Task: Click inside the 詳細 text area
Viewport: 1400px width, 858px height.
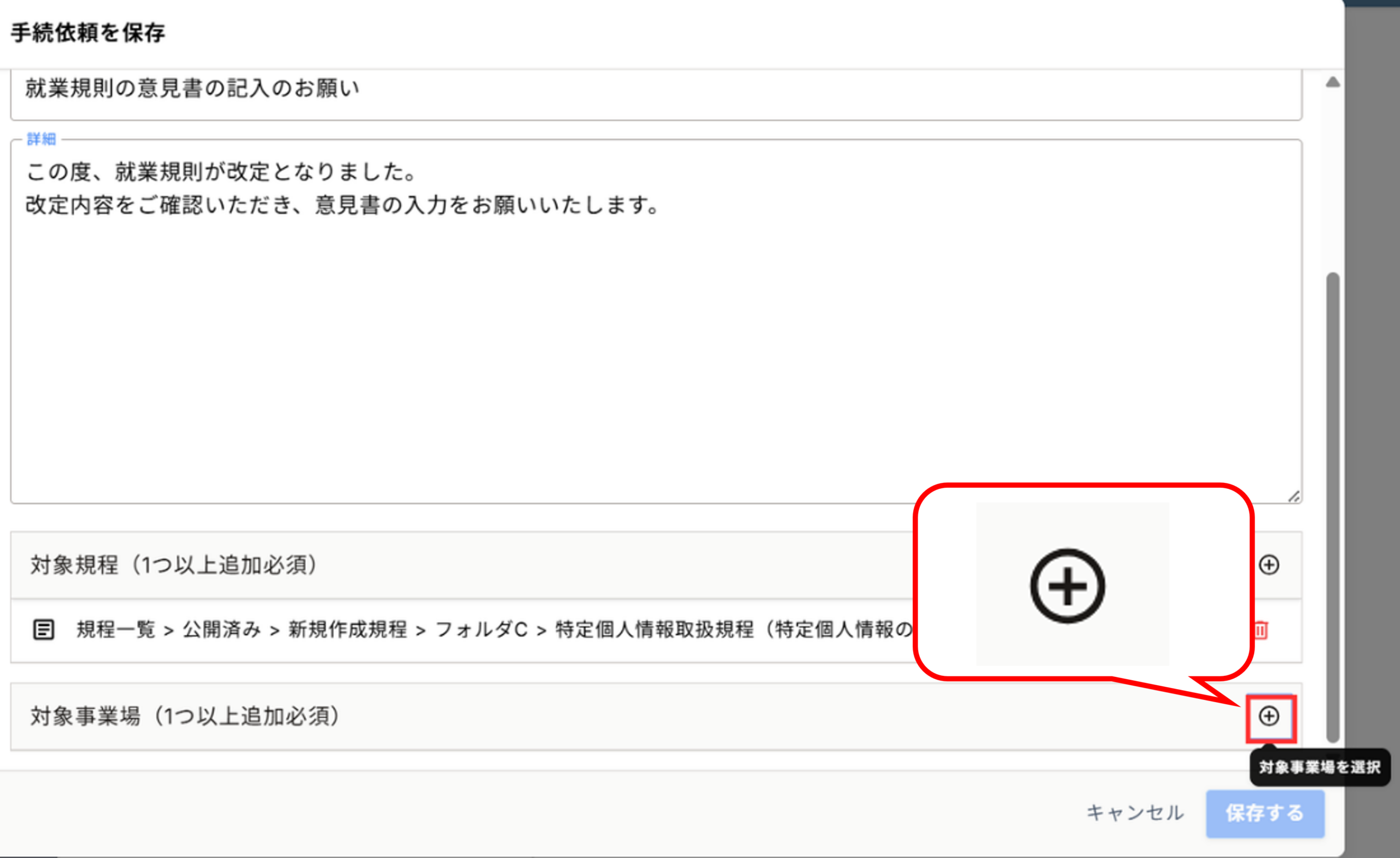Action: click(x=654, y=341)
